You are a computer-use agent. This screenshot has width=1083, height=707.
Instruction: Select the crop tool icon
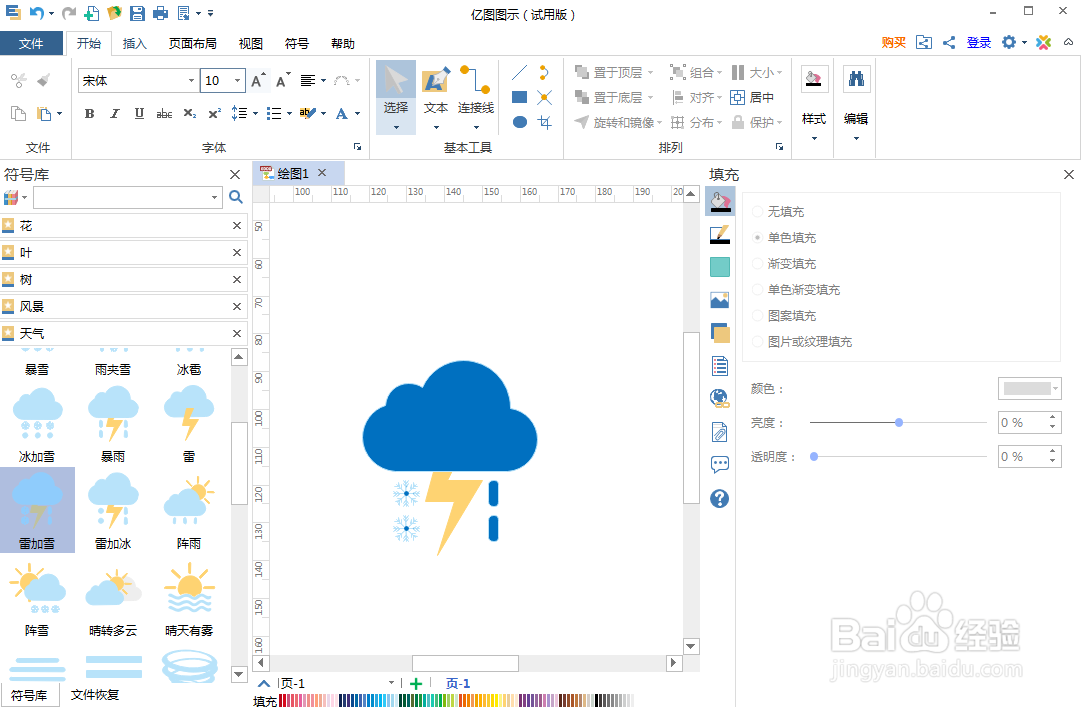click(545, 122)
